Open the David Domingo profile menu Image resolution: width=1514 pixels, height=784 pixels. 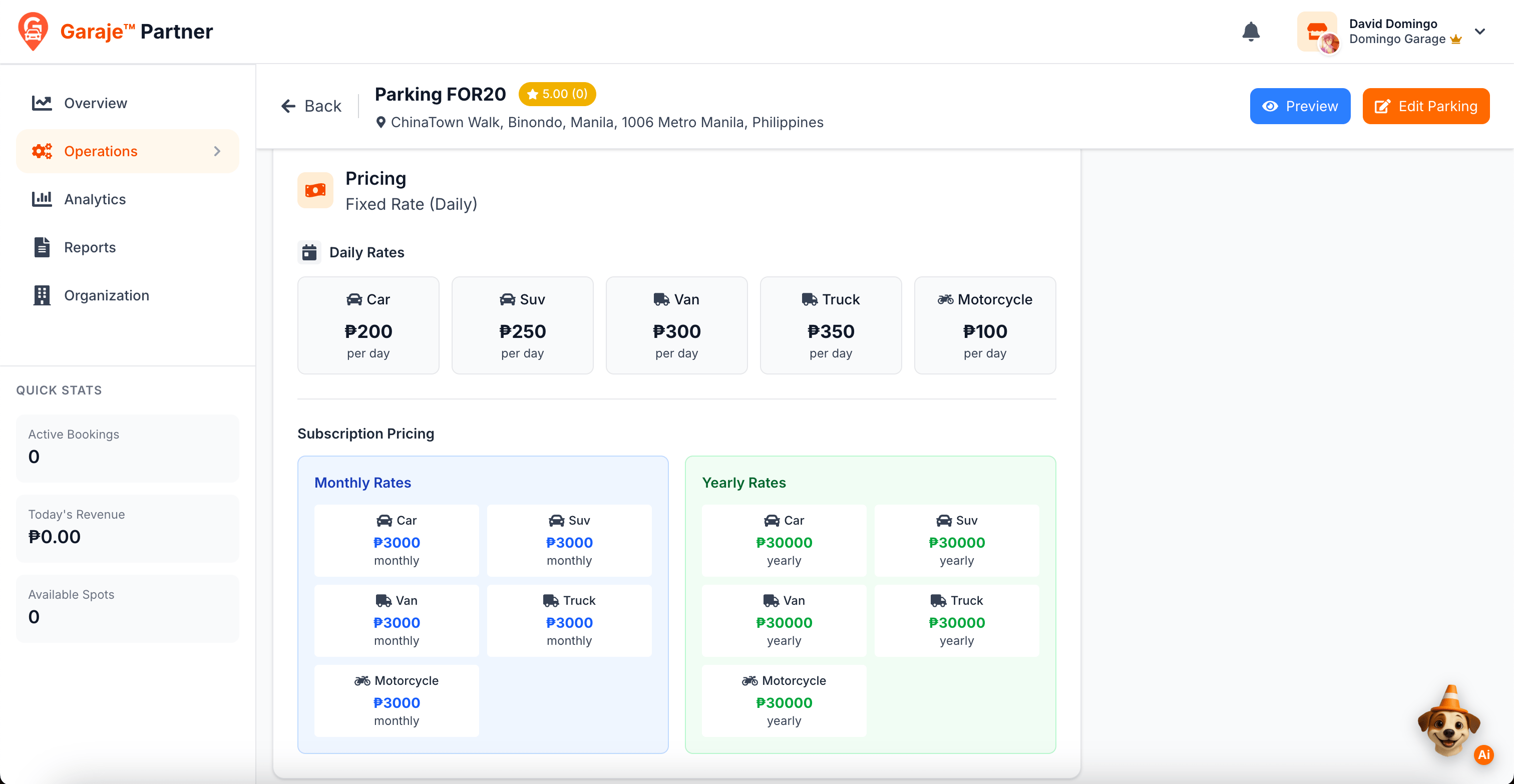tap(1393, 24)
